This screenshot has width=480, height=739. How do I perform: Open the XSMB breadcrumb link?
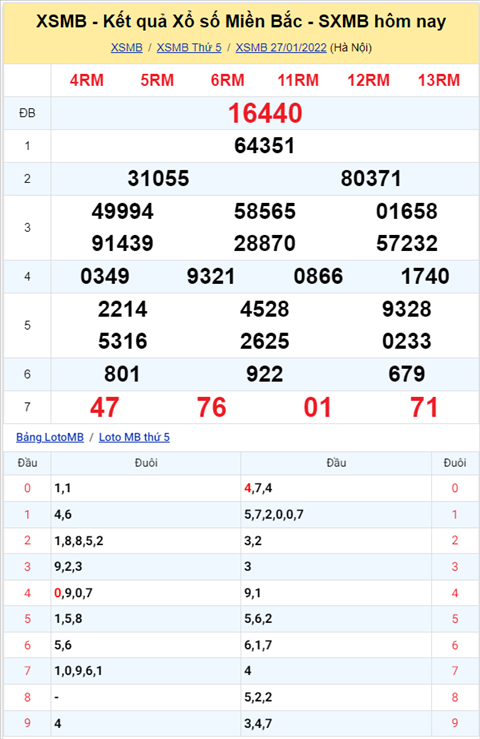[x=126, y=48]
